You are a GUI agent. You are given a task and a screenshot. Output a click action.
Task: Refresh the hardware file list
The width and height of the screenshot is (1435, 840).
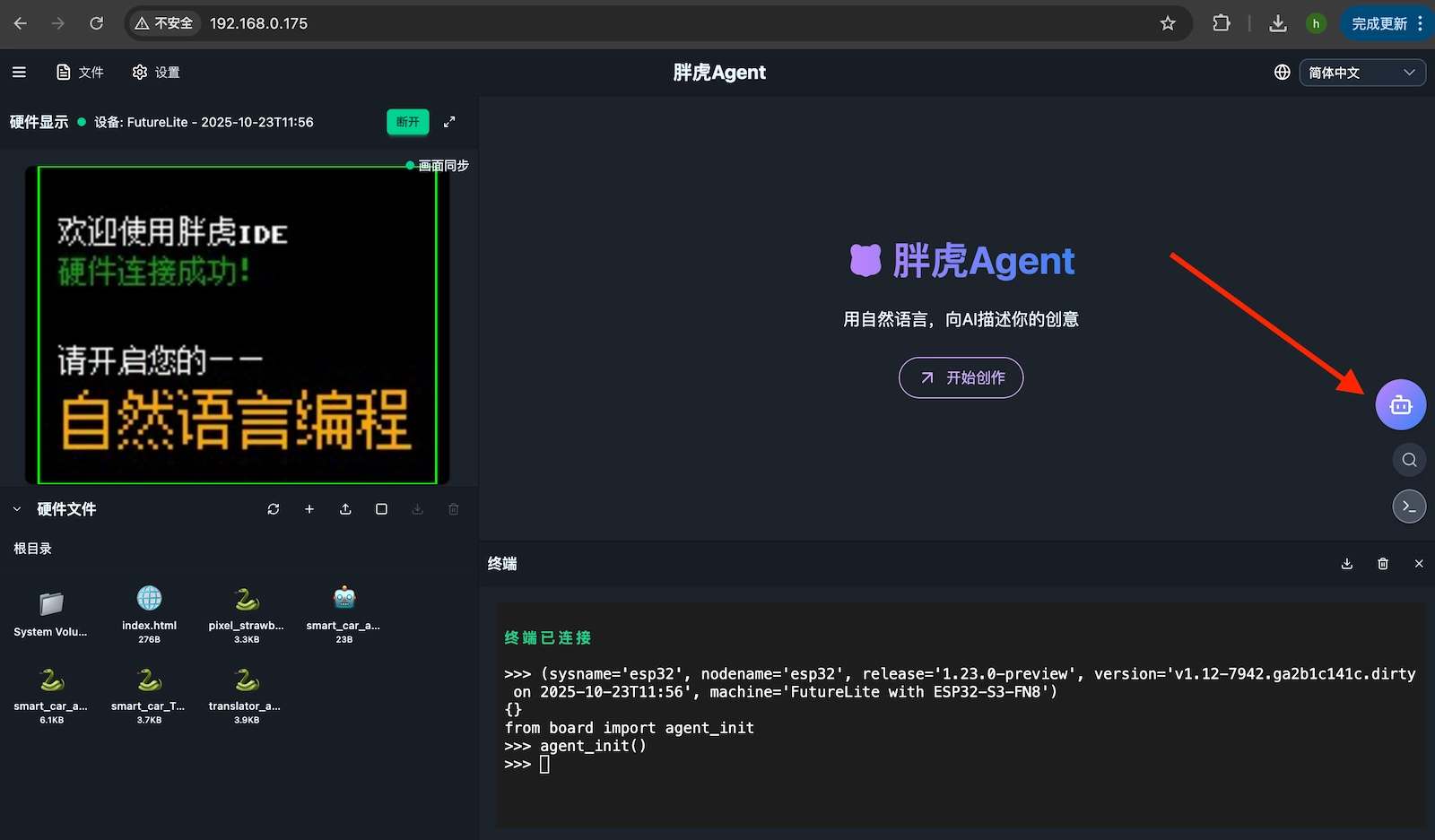(x=274, y=508)
